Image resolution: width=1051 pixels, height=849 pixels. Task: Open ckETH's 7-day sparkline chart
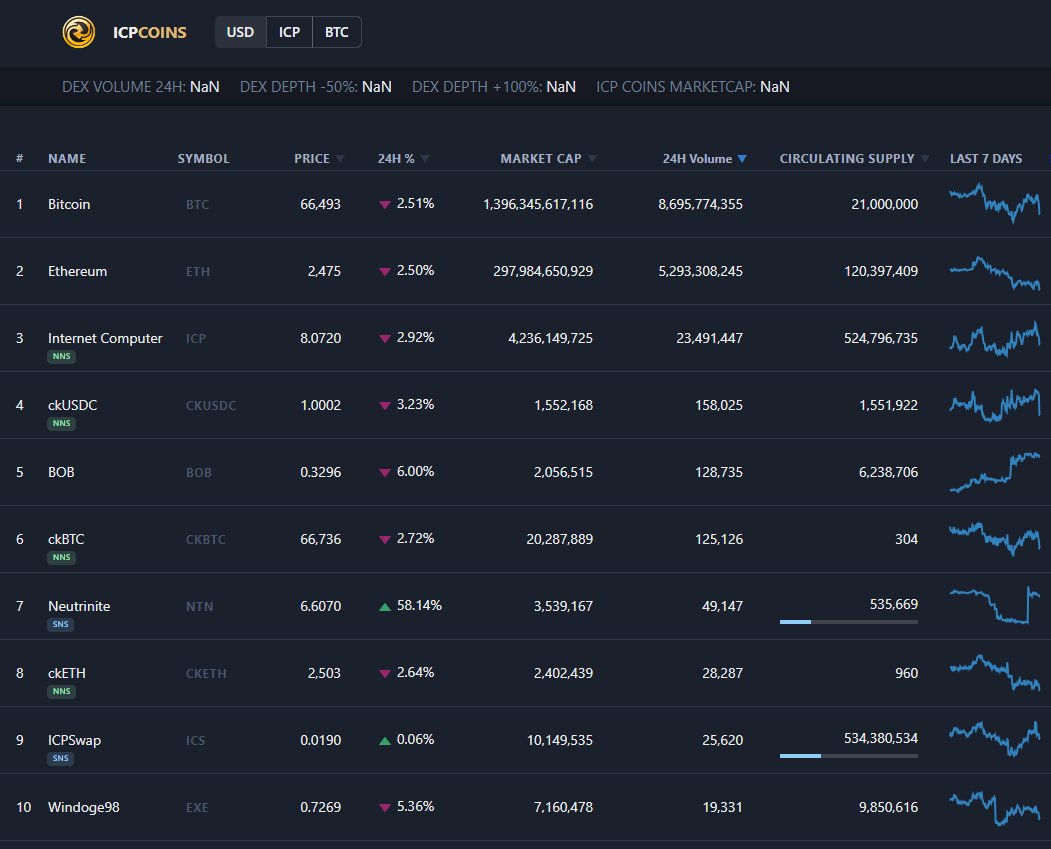pyautogui.click(x=995, y=673)
